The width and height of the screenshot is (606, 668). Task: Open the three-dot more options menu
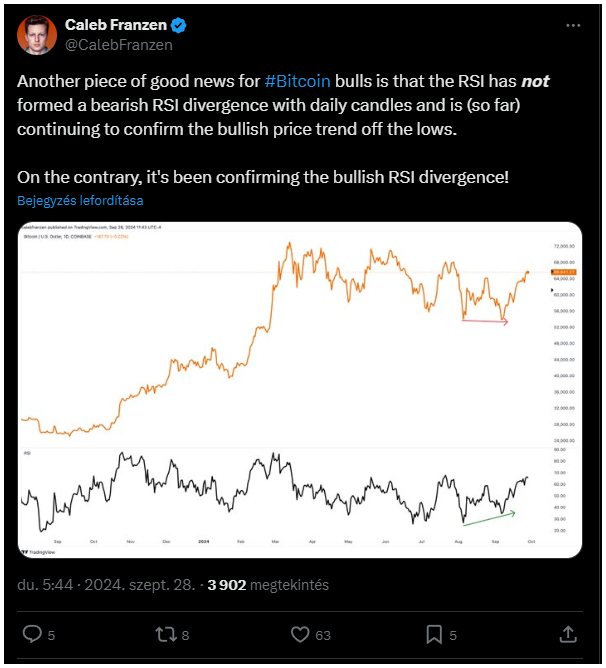point(573,26)
